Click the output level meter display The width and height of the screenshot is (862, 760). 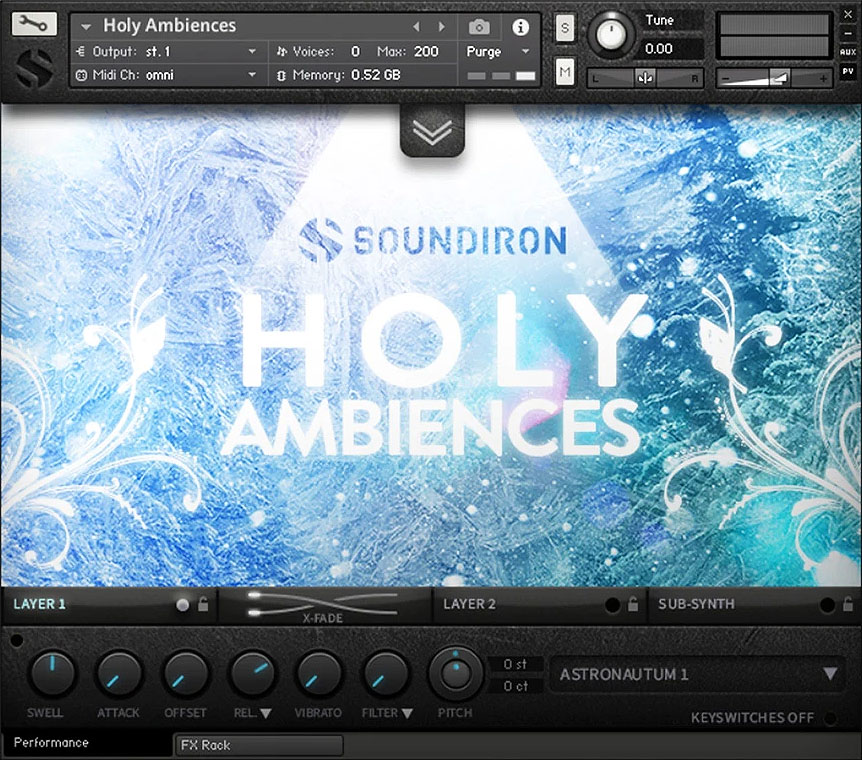click(x=774, y=36)
